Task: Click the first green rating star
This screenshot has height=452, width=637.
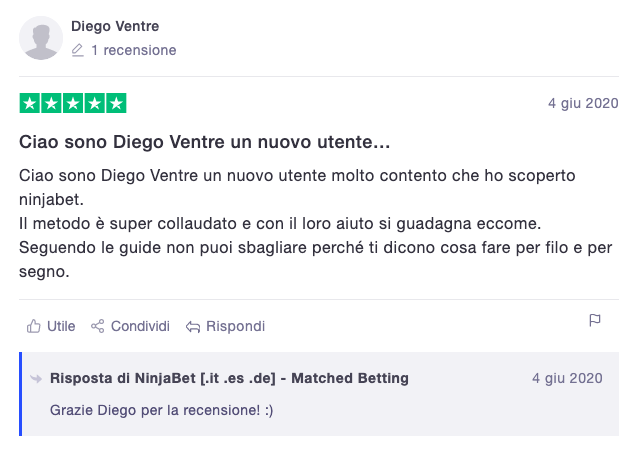Action: click(30, 103)
